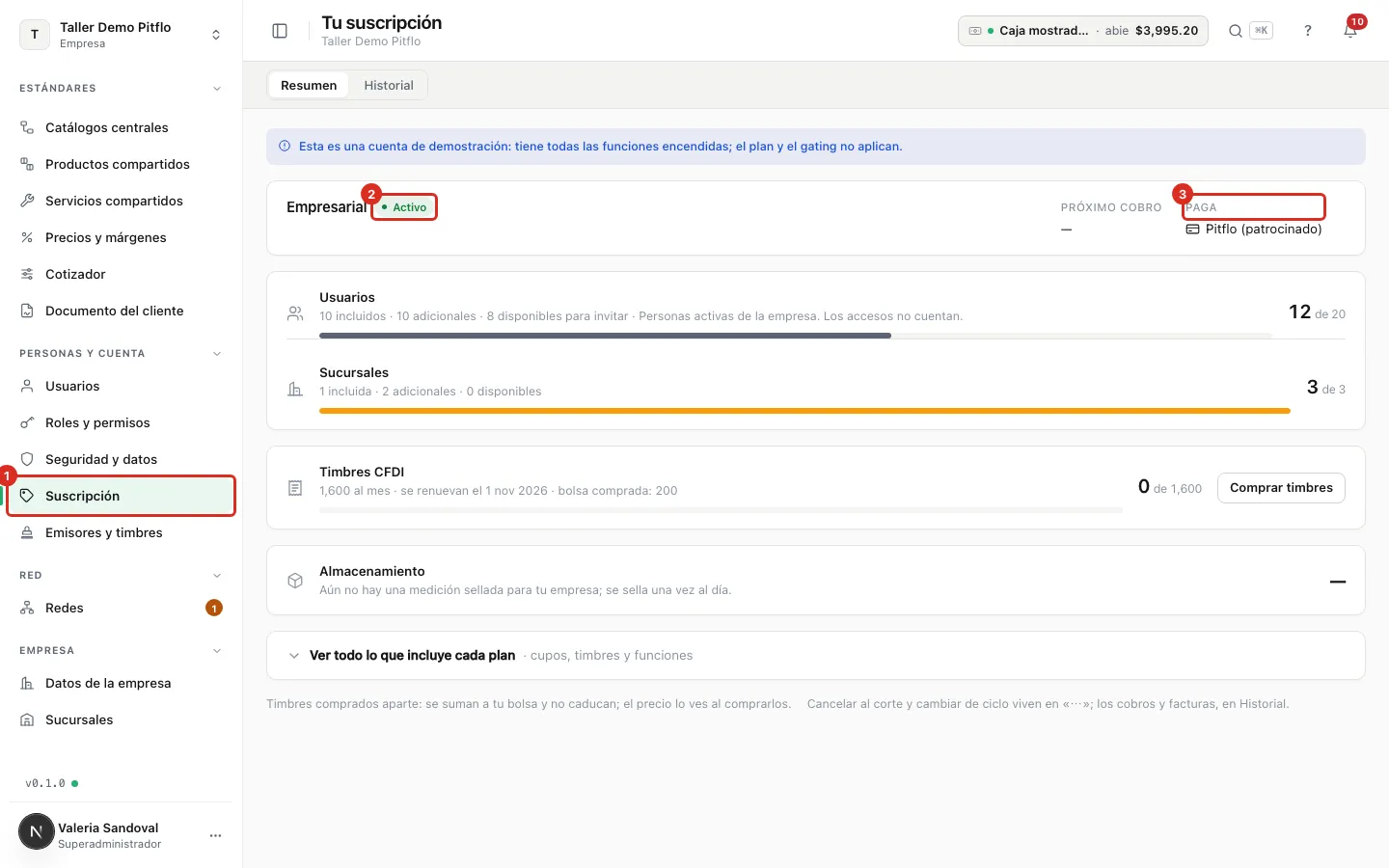Open the user options ellipsis menu
This screenshot has height=868, width=1389.
click(x=215, y=835)
